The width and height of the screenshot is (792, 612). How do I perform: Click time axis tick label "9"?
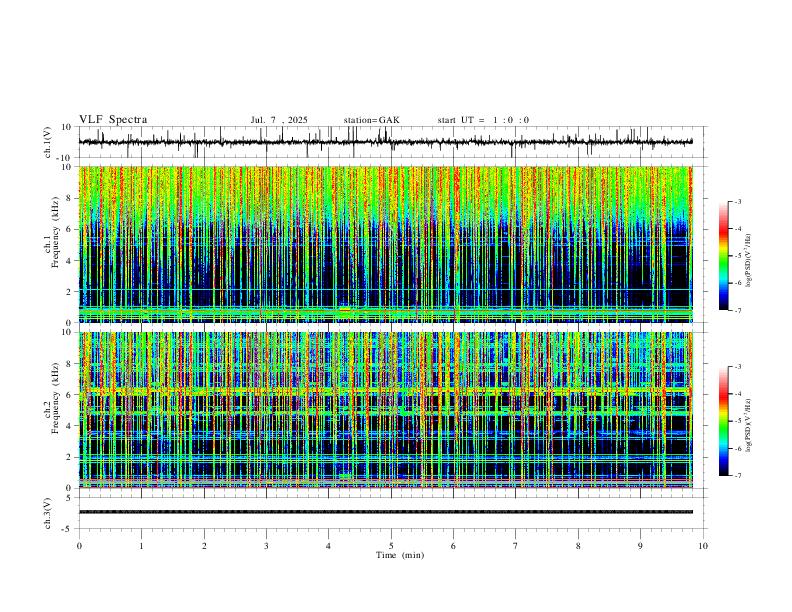click(640, 546)
